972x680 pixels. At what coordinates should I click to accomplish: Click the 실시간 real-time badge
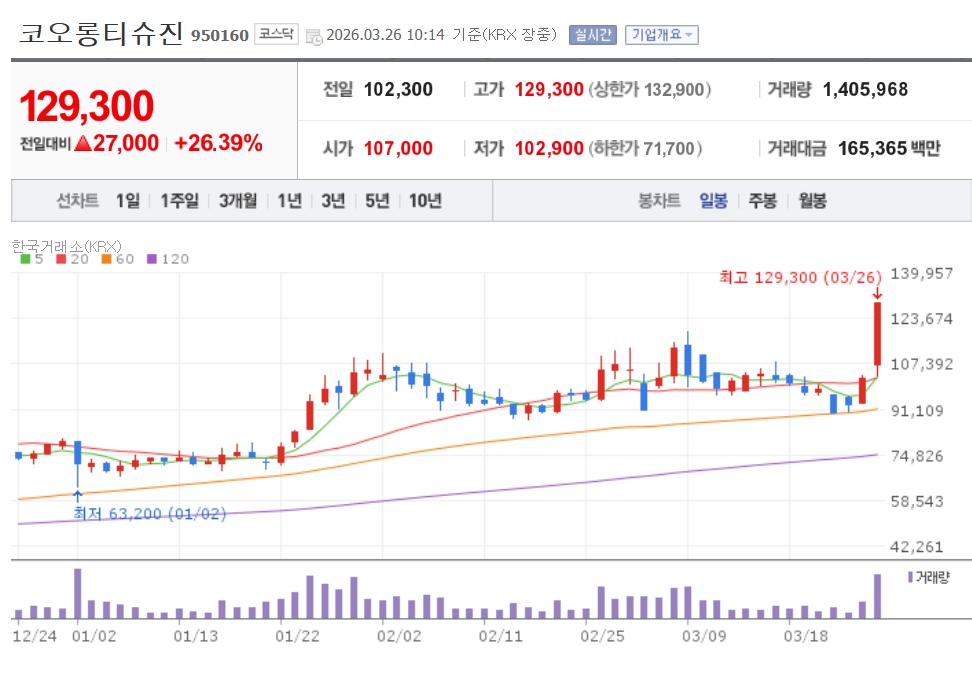coord(593,35)
